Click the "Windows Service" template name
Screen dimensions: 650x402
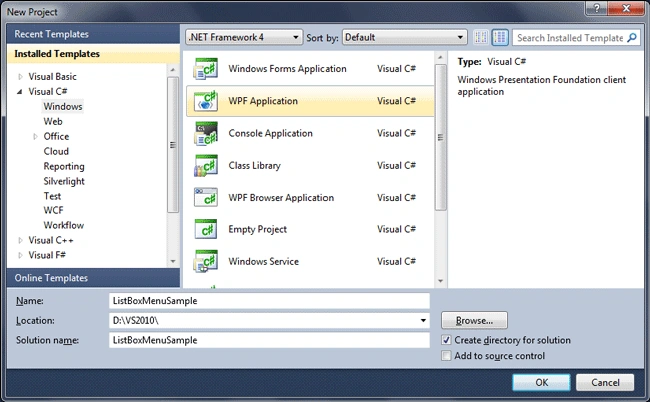pyautogui.click(x=264, y=261)
